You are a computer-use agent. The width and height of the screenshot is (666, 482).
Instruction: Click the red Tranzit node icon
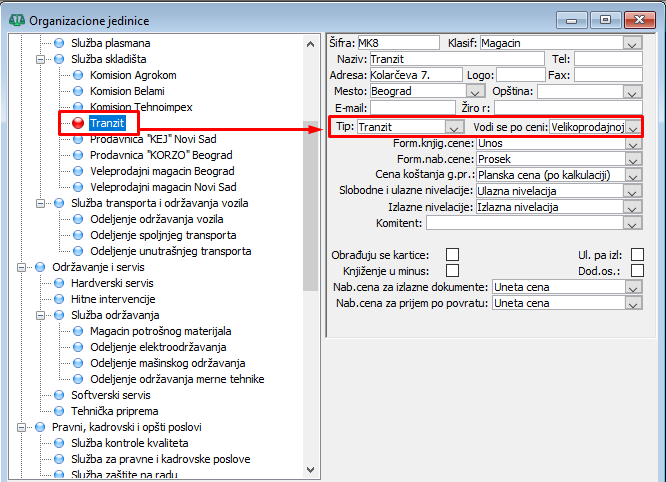tap(77, 123)
